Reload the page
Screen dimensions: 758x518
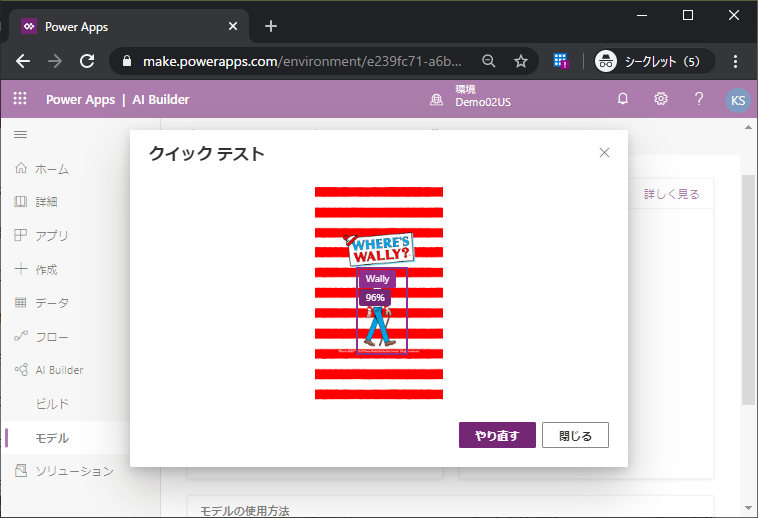tap(87, 61)
